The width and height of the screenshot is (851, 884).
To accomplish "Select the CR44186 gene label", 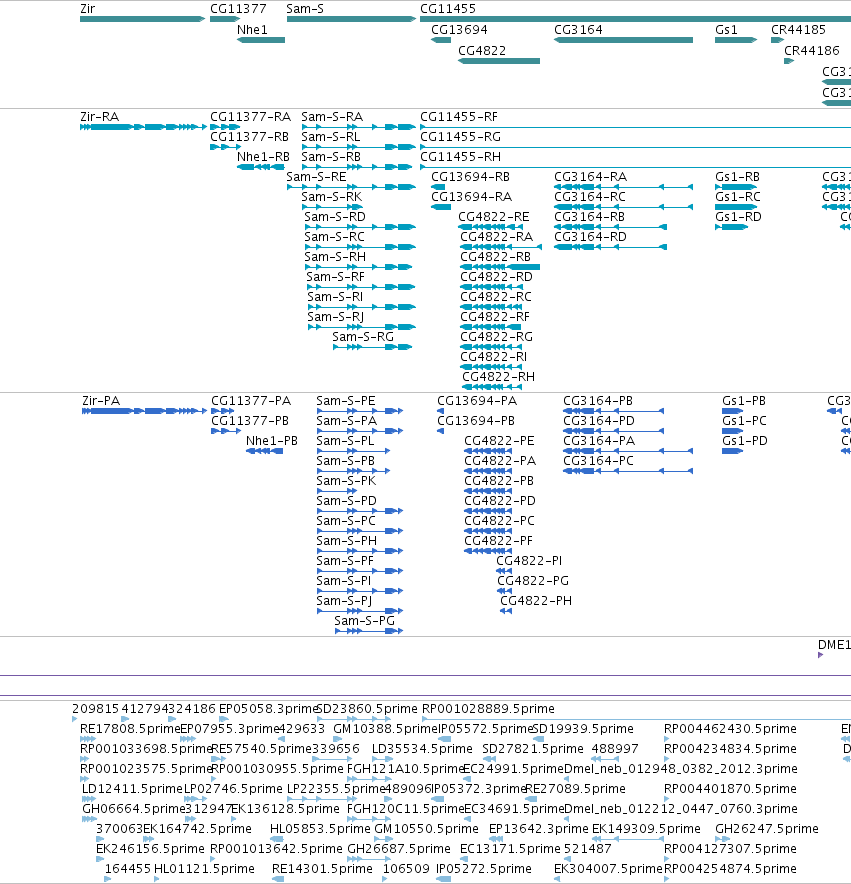I will coord(812,50).
